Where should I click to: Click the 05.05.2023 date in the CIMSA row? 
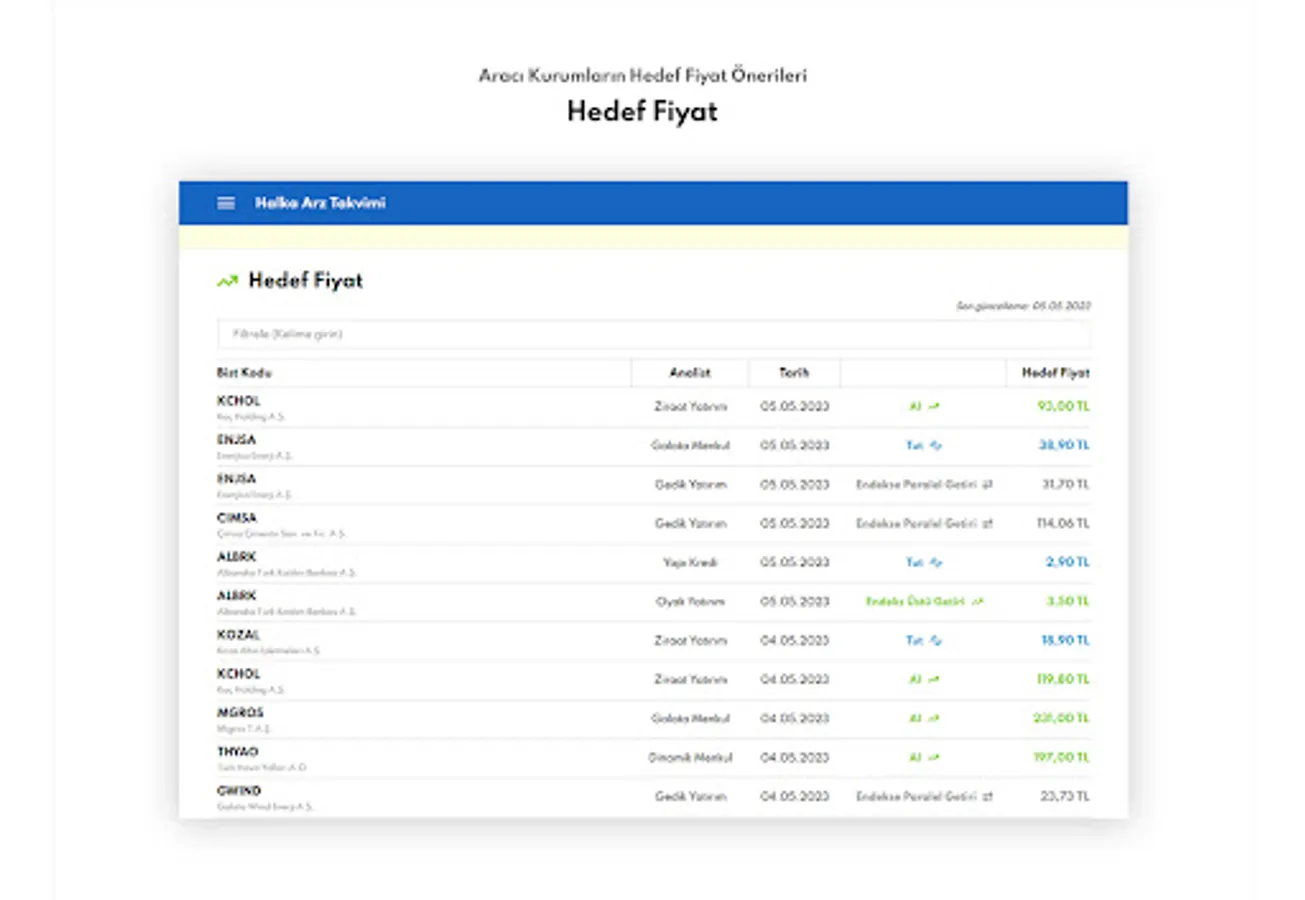click(794, 524)
